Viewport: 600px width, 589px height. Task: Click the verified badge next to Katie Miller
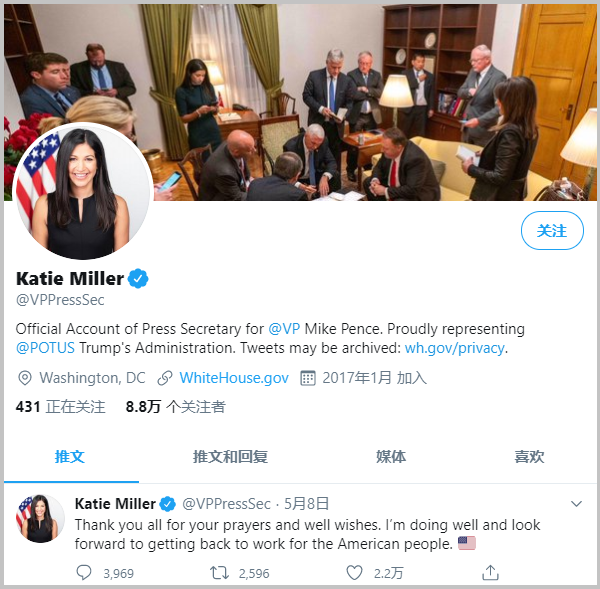pyautogui.click(x=138, y=278)
